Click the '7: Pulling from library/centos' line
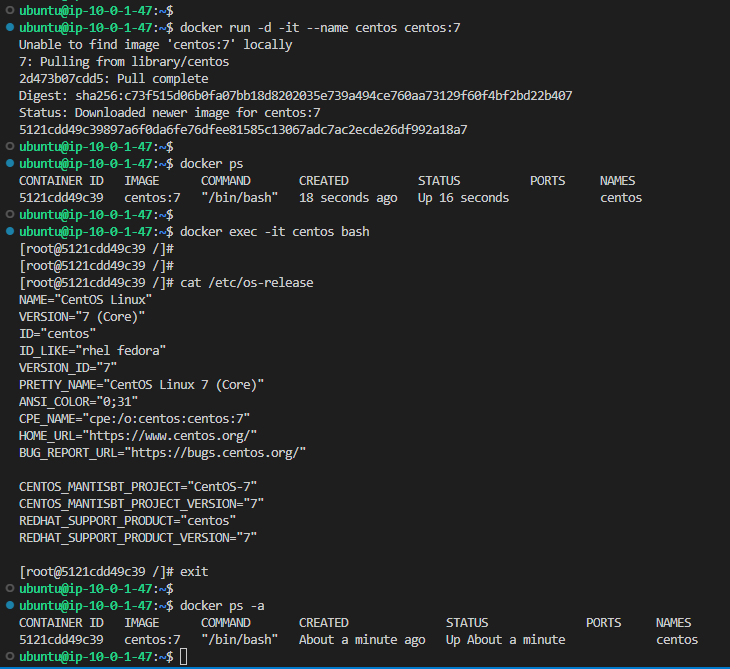Image resolution: width=730 pixels, height=669 pixels. (124, 62)
